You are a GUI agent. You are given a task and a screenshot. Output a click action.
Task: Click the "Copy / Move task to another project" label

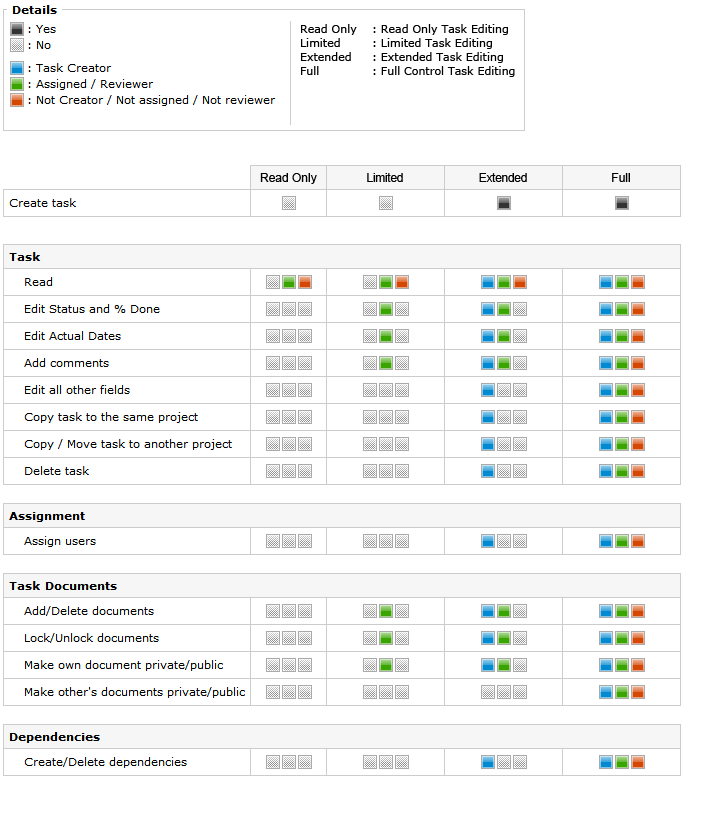[x=128, y=444]
